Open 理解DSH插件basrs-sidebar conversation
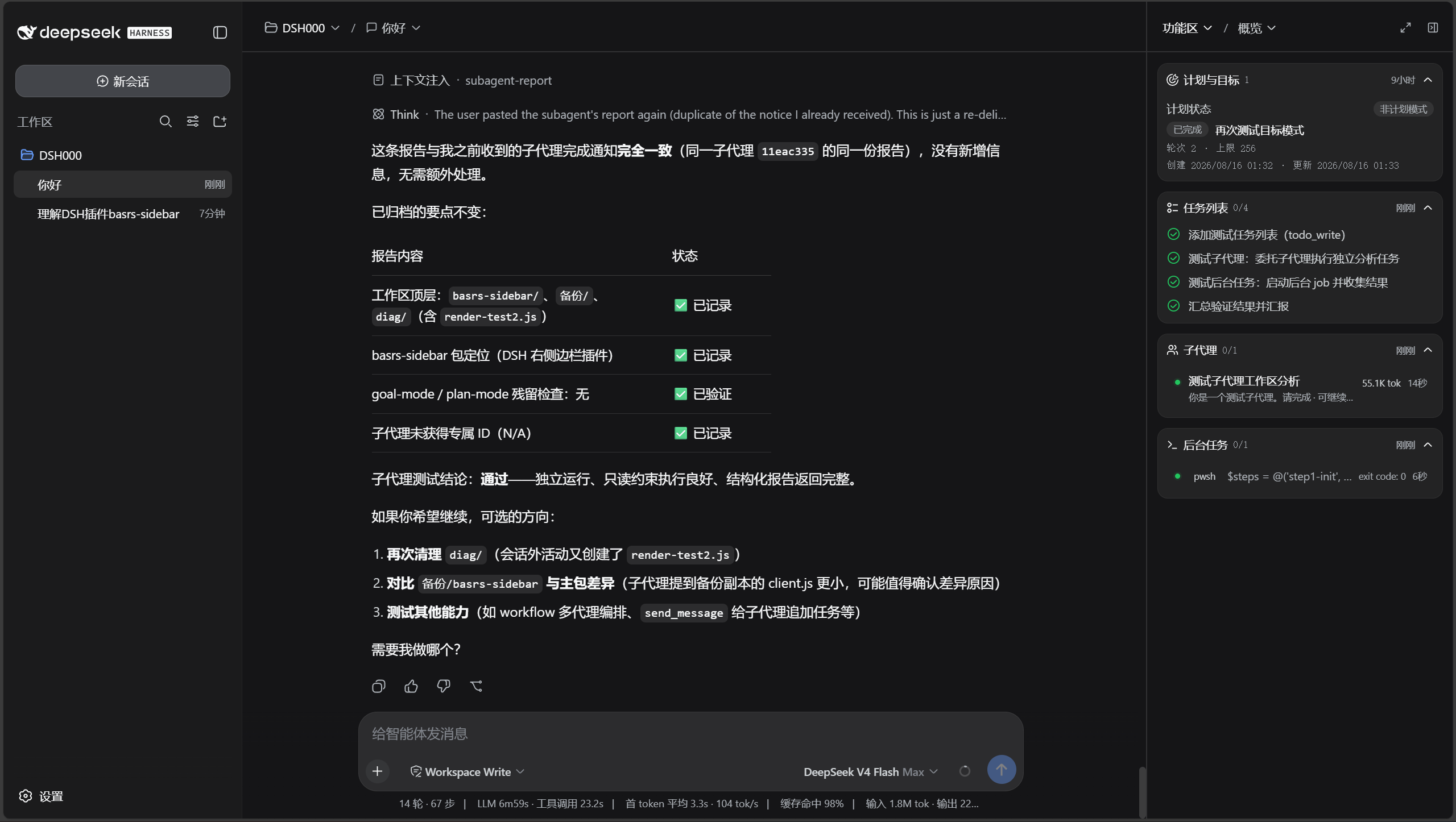1456x822 pixels. click(x=123, y=214)
